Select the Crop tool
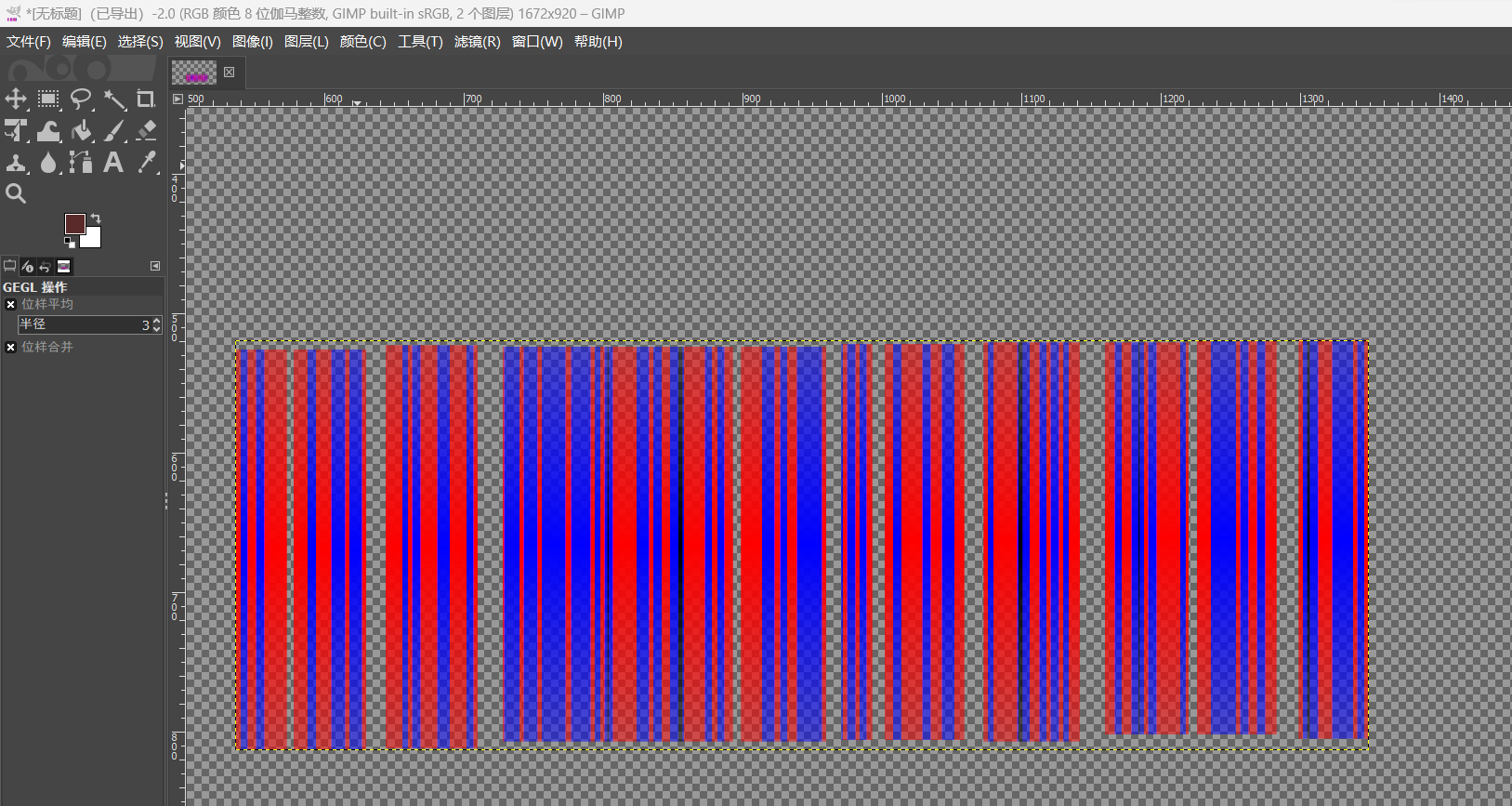1512x806 pixels. point(146,99)
